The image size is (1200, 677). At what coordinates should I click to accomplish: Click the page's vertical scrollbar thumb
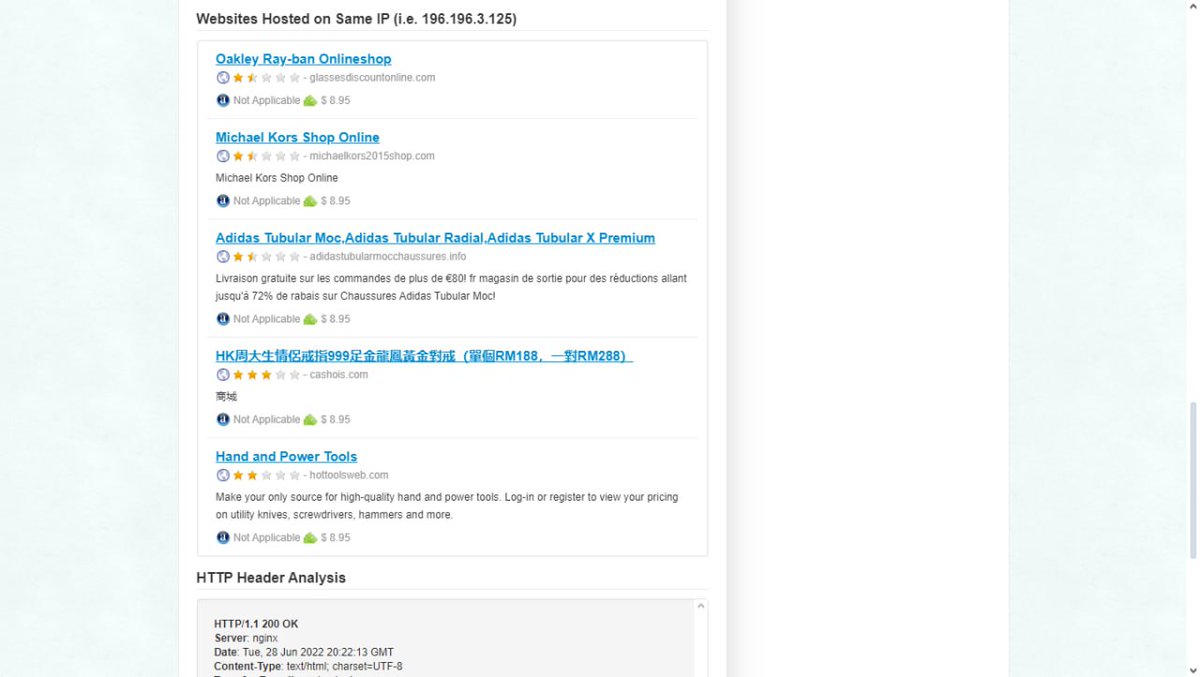(1192, 480)
